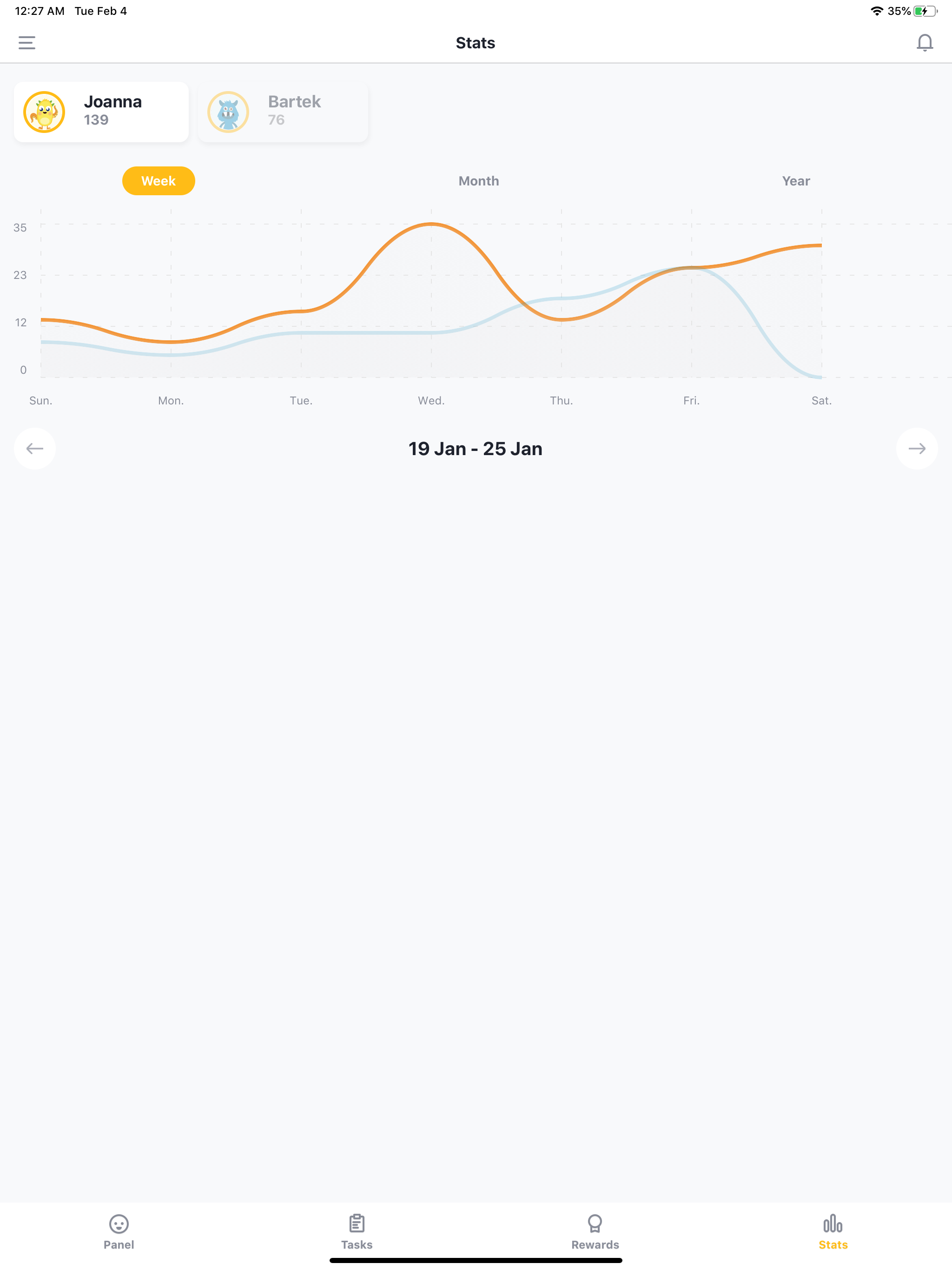Tap the 19 Jan - 25 Jan date label
This screenshot has height=1270, width=952.
(x=476, y=449)
